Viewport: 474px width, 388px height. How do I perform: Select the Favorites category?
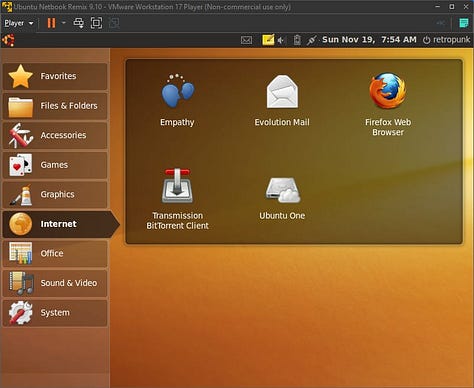click(55, 76)
